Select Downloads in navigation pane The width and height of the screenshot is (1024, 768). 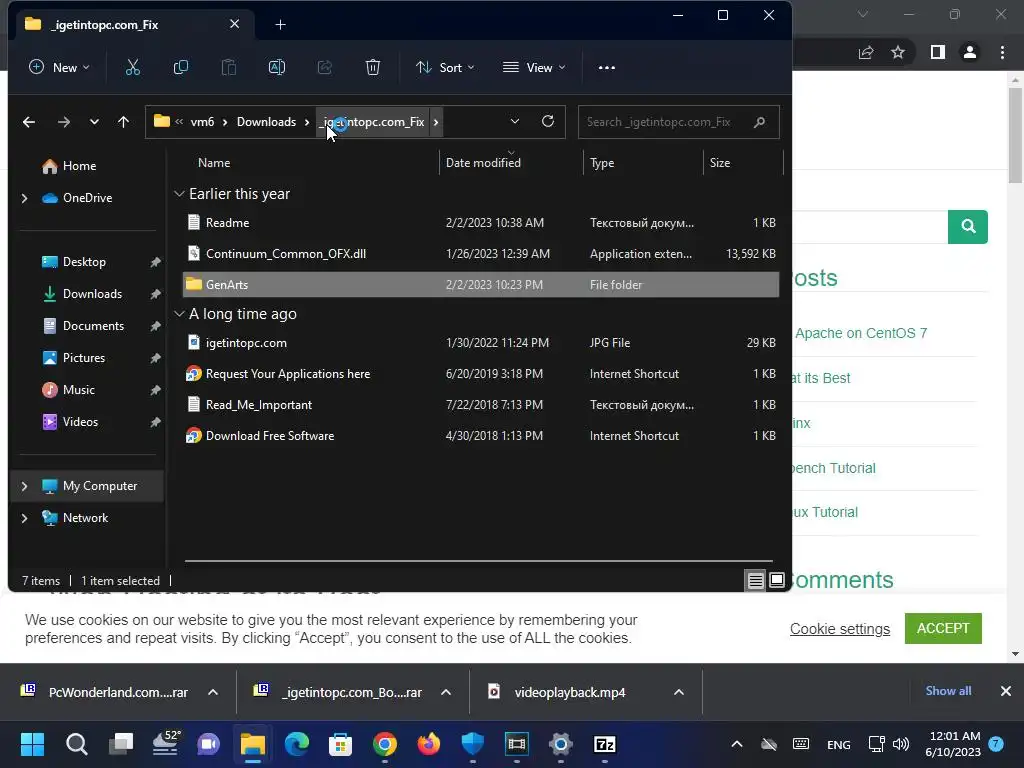92,294
